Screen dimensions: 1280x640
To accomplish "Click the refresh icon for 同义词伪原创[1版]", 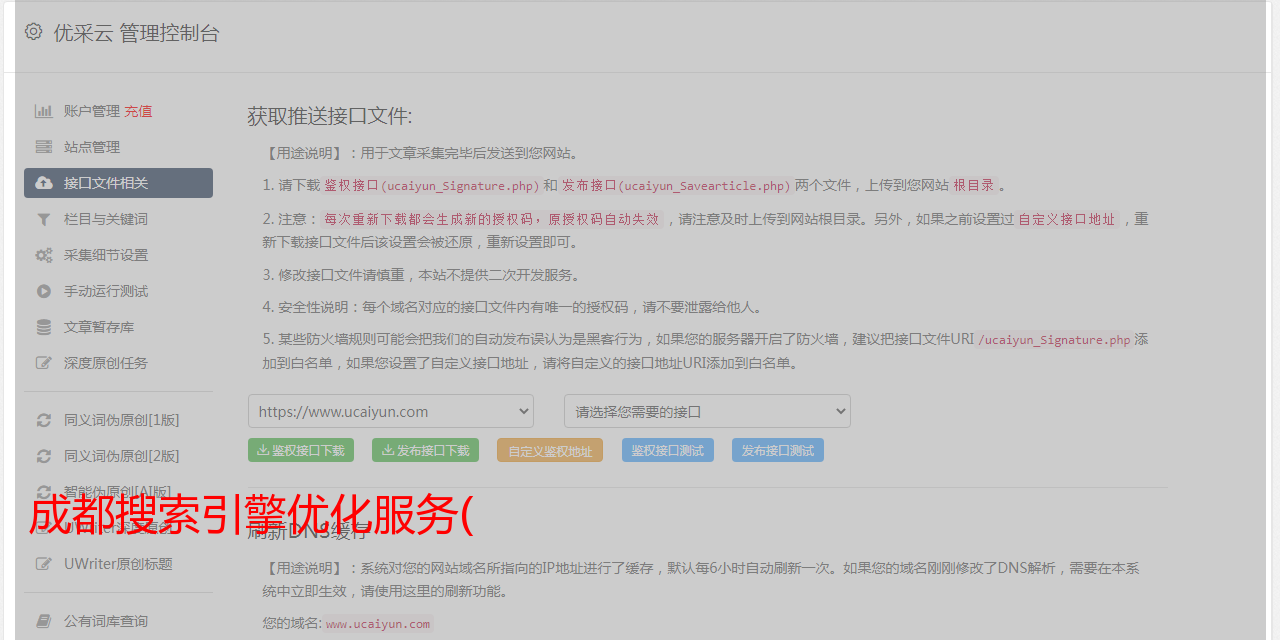I will 44,420.
